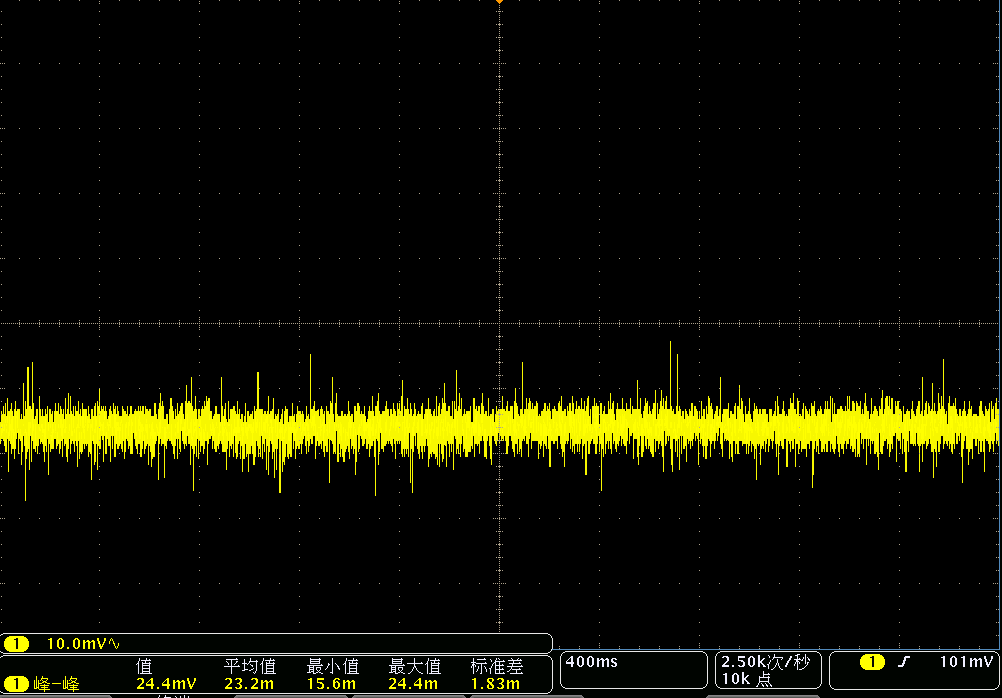
Task: Click the orange trigger position marker at top
Action: click(499, 2)
